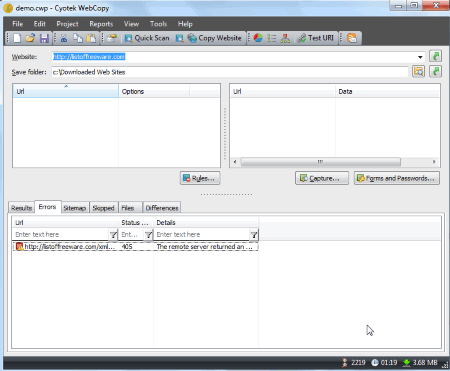This screenshot has height=371, width=450.
Task: Select the listoffreeware.com/xml error row
Action: [136, 247]
